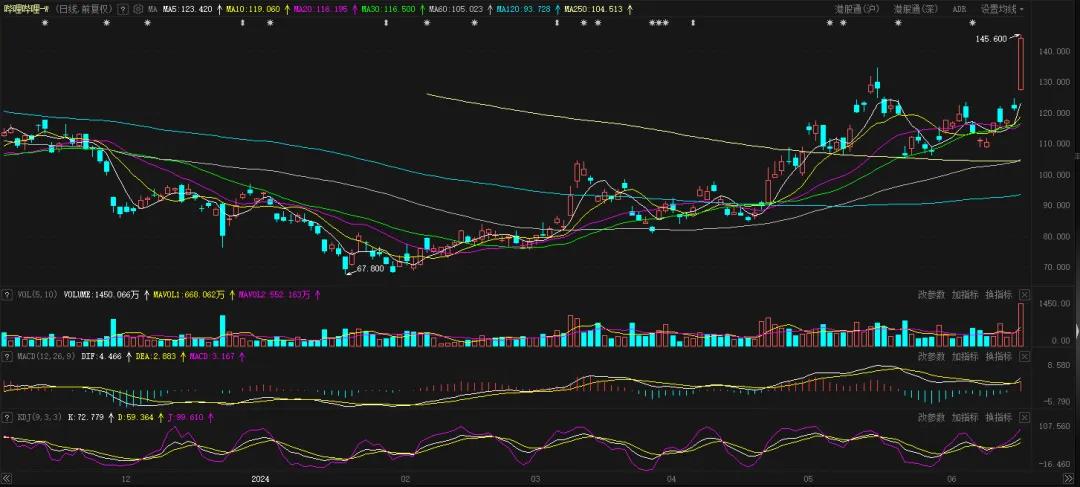Viewport: 1080px width, 487px height.
Task: Select the 港股通(深) option
Action: [916, 10]
